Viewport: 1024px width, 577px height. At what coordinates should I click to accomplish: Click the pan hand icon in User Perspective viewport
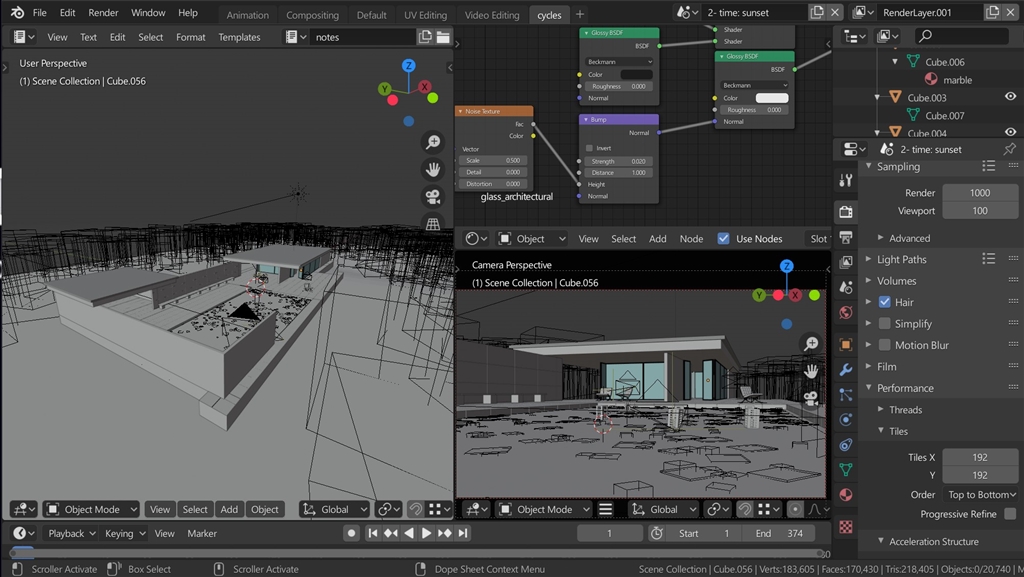(x=432, y=169)
